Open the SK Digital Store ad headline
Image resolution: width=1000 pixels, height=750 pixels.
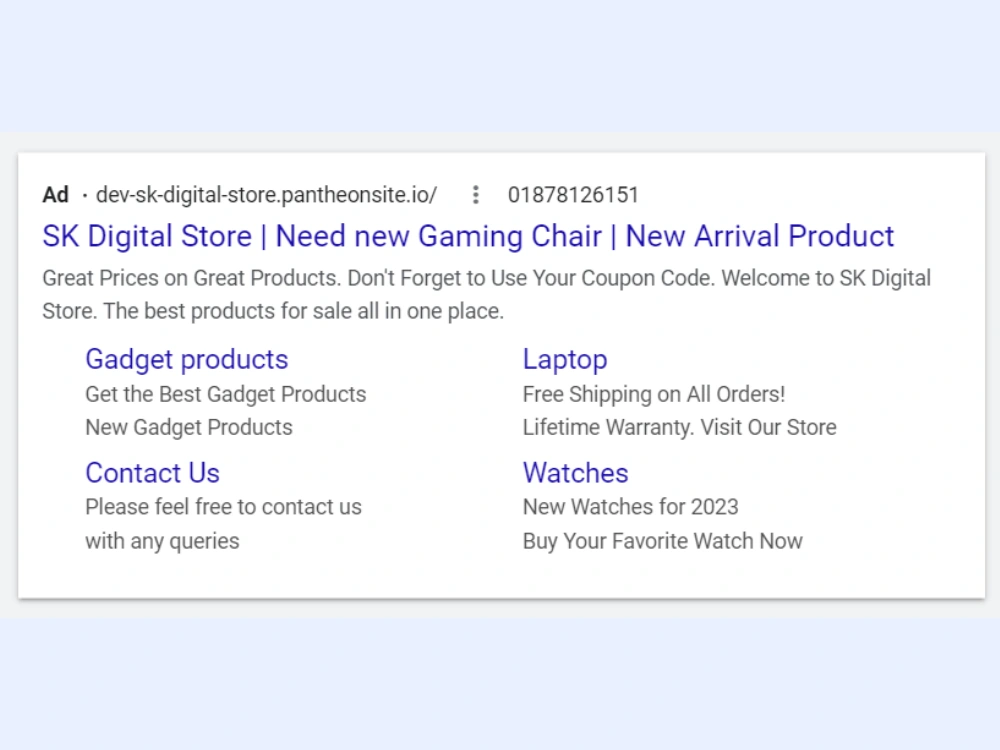[468, 236]
